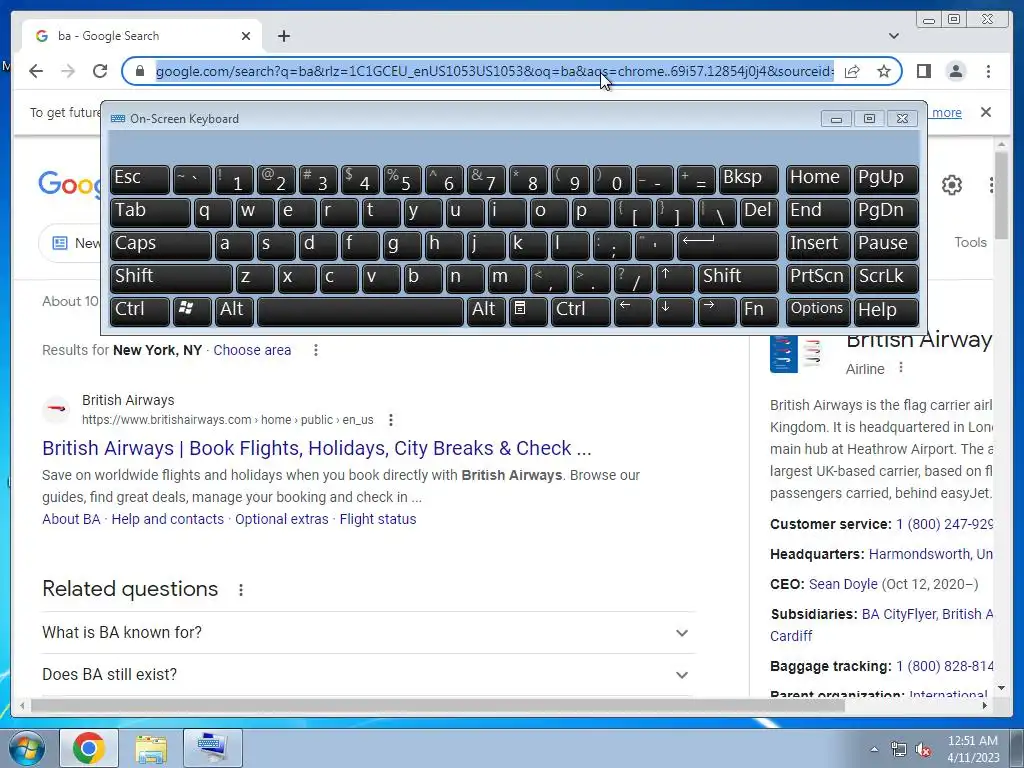Screen dimensions: 1024x768
Task: Open Chrome from the taskbar
Action: [89, 748]
